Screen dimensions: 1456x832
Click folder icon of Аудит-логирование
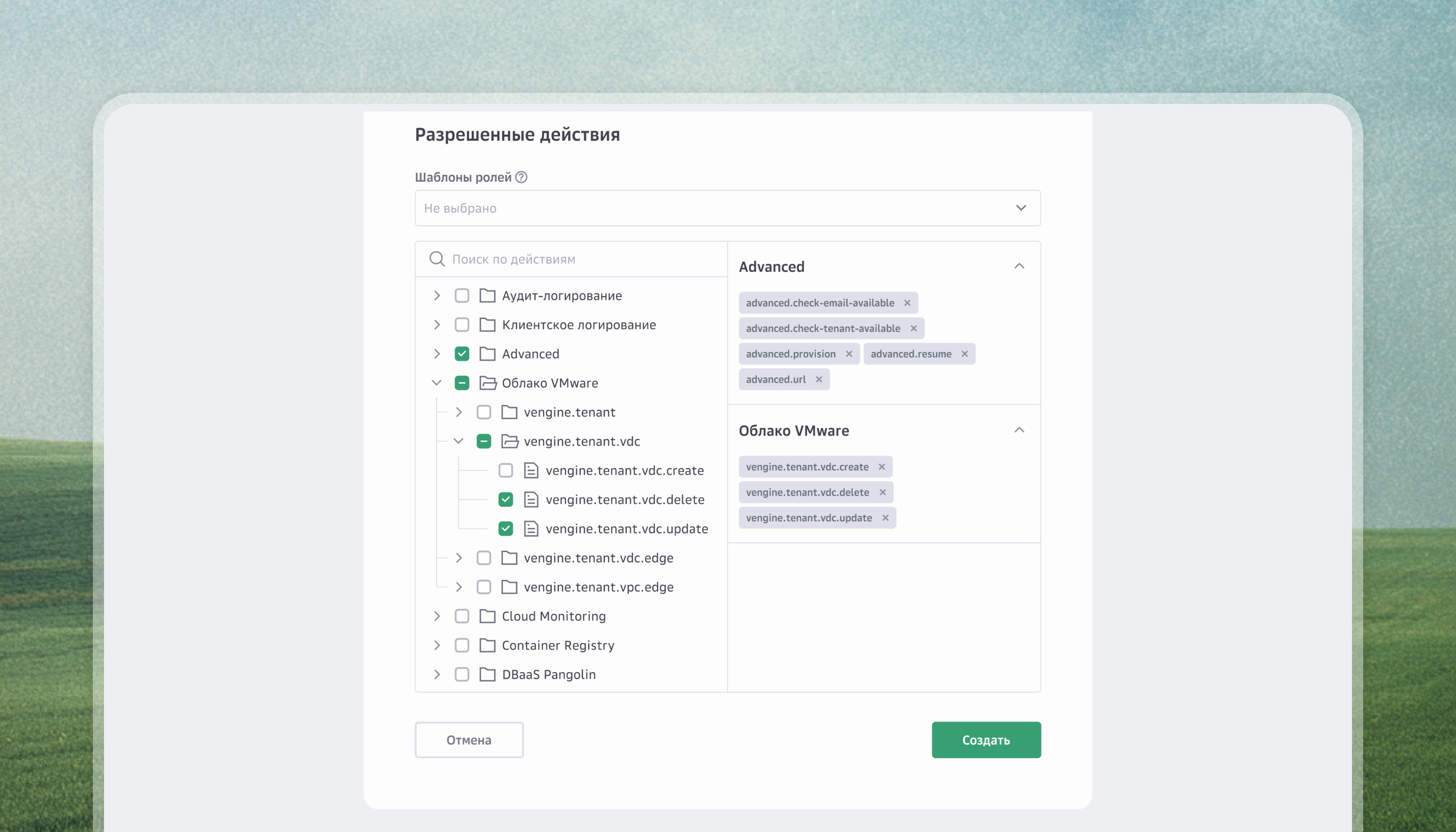487,295
